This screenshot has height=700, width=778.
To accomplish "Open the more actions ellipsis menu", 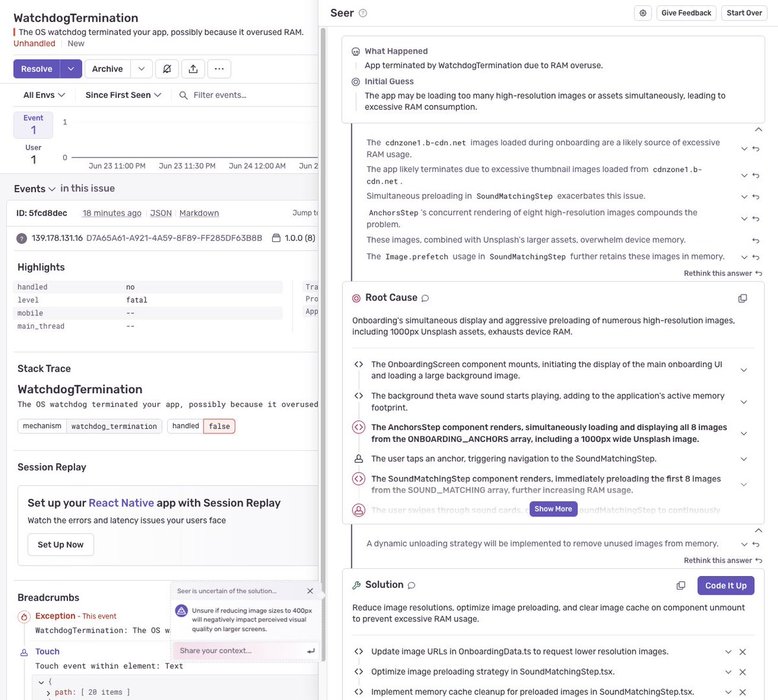I will (219, 69).
